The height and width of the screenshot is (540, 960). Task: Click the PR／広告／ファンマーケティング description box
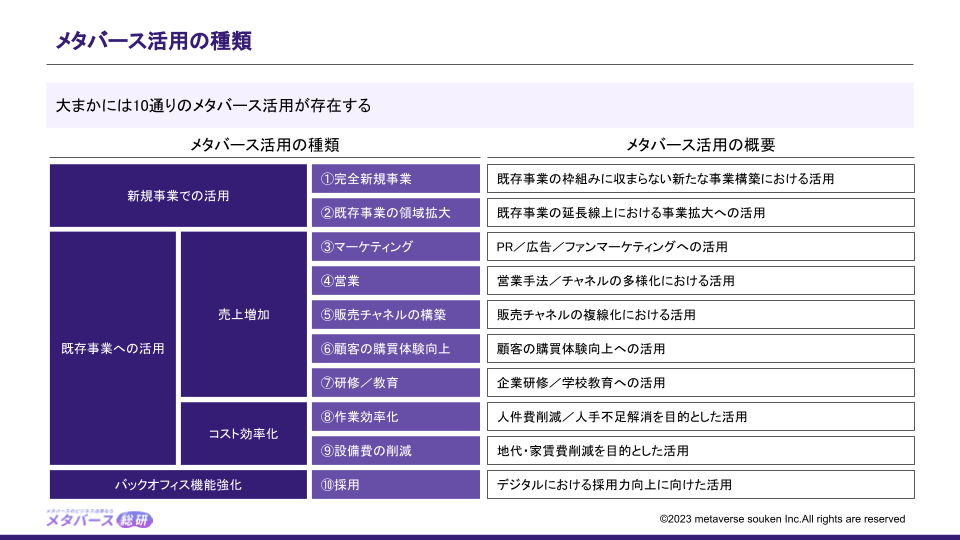pyautogui.click(x=700, y=247)
